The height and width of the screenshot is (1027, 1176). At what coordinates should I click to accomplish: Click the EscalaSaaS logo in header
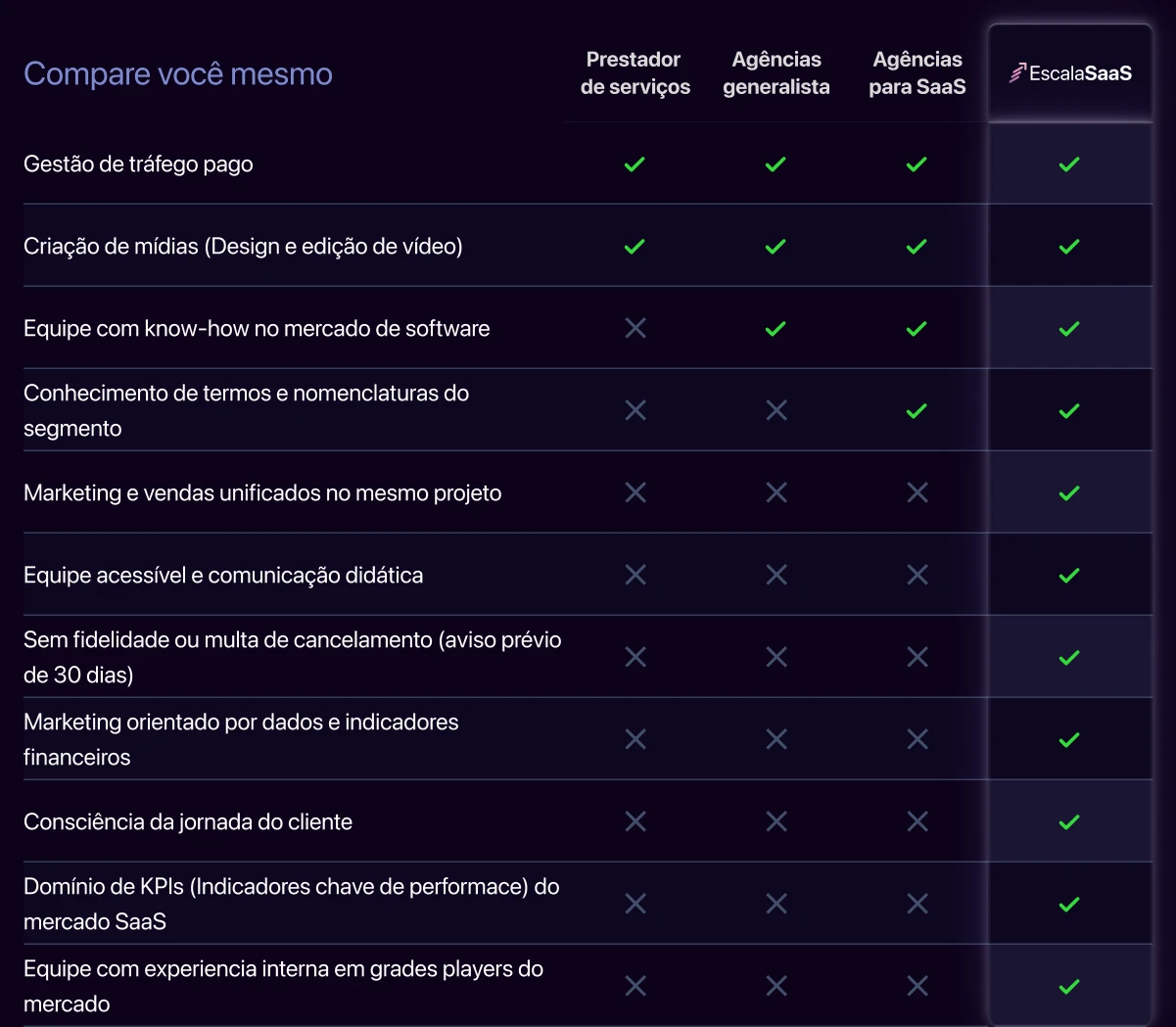(x=1070, y=73)
